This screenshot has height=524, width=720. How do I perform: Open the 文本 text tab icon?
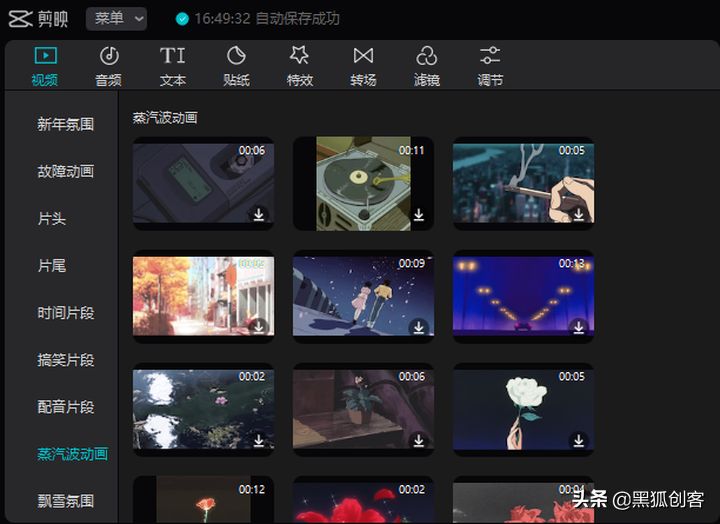(173, 56)
